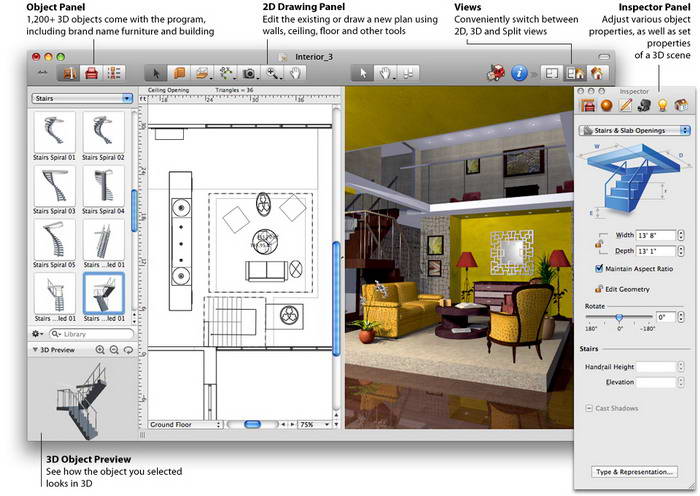Viewport: 700px width, 496px height.
Task: Click the camera tool in the 2D toolbar
Action: [249, 73]
